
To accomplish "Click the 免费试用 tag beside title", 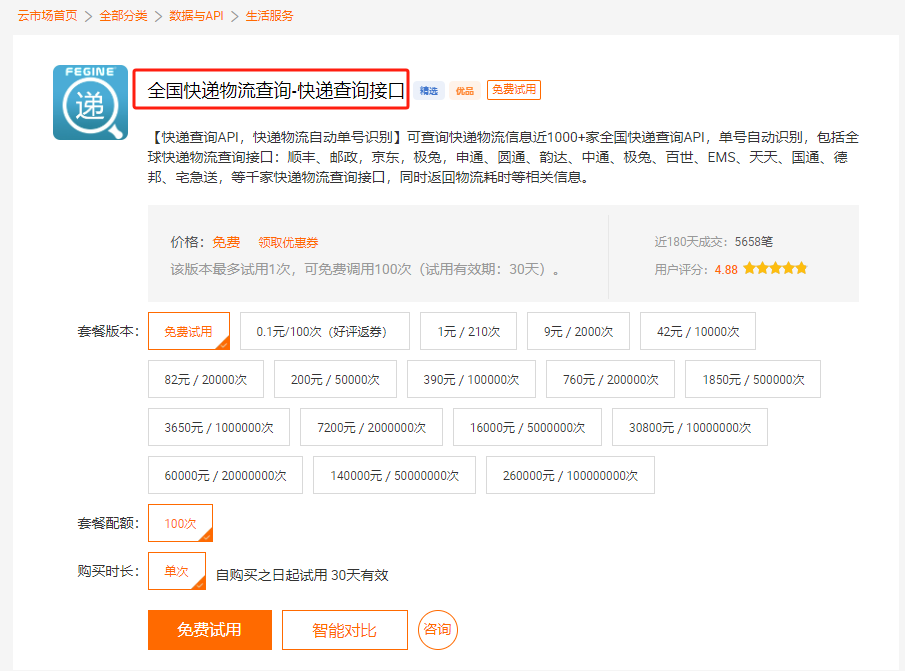I will [x=514, y=90].
